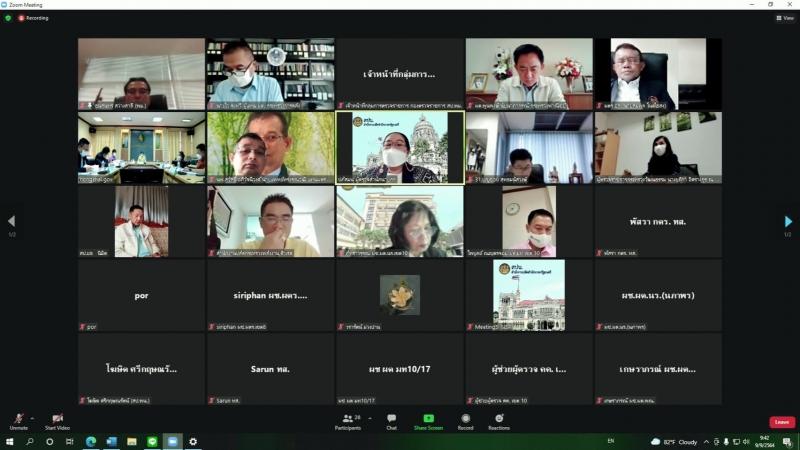The height and width of the screenshot is (450, 800).
Task: Select the tile labeled 10/17
Action: 400,369
